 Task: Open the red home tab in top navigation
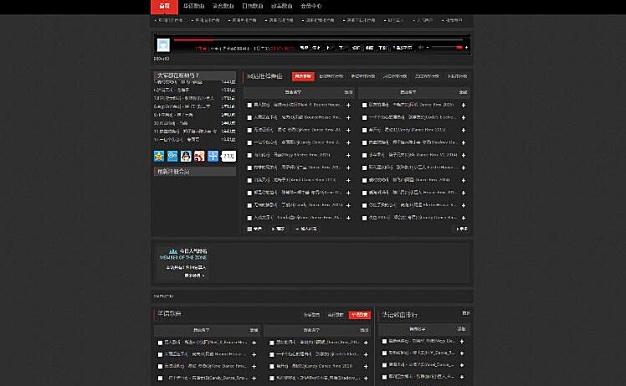point(164,6)
